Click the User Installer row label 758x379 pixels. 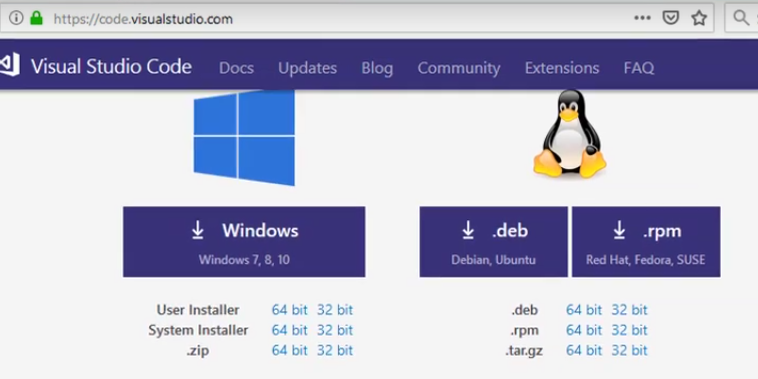point(198,310)
